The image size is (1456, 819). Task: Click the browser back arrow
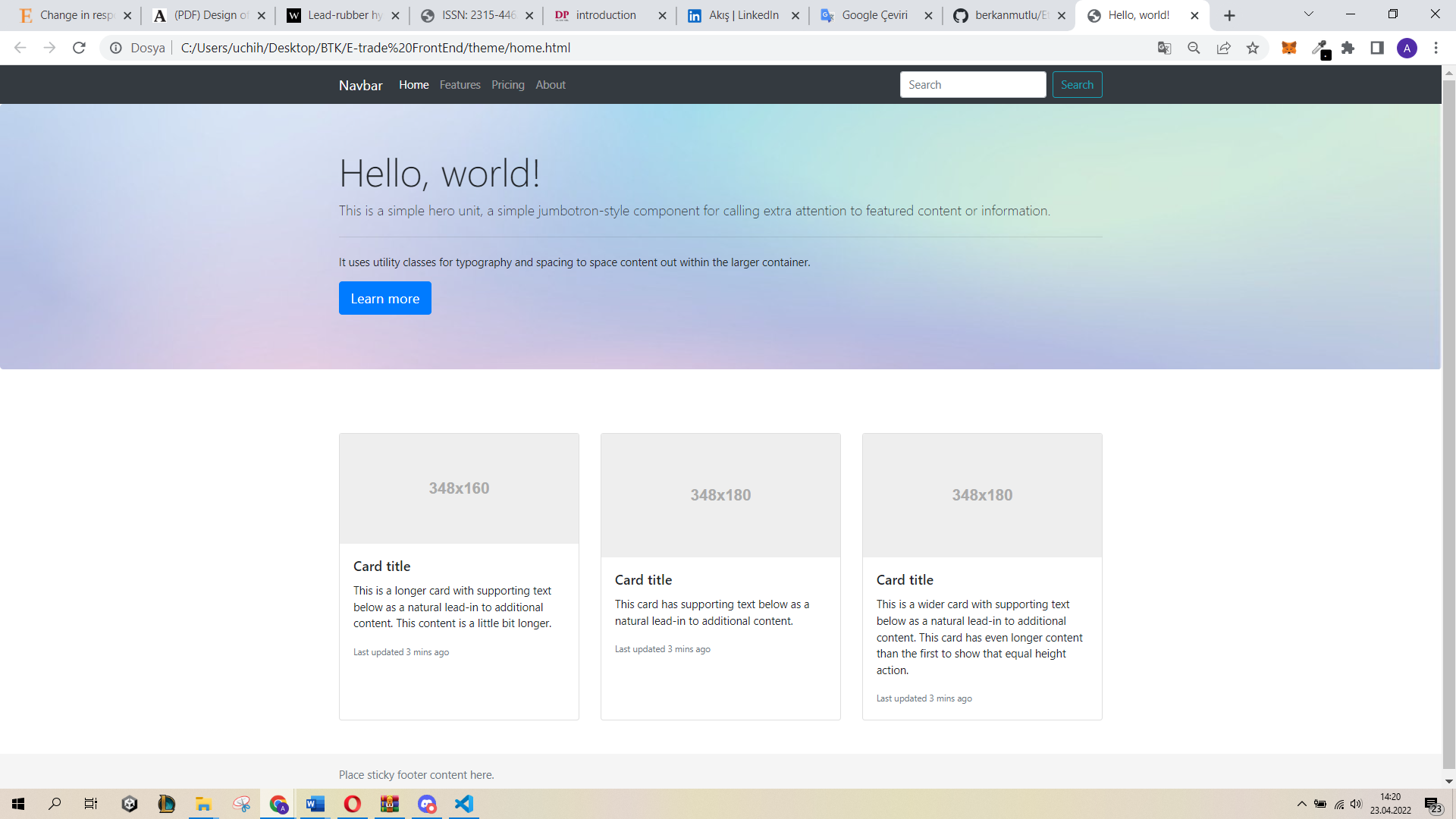(x=20, y=48)
